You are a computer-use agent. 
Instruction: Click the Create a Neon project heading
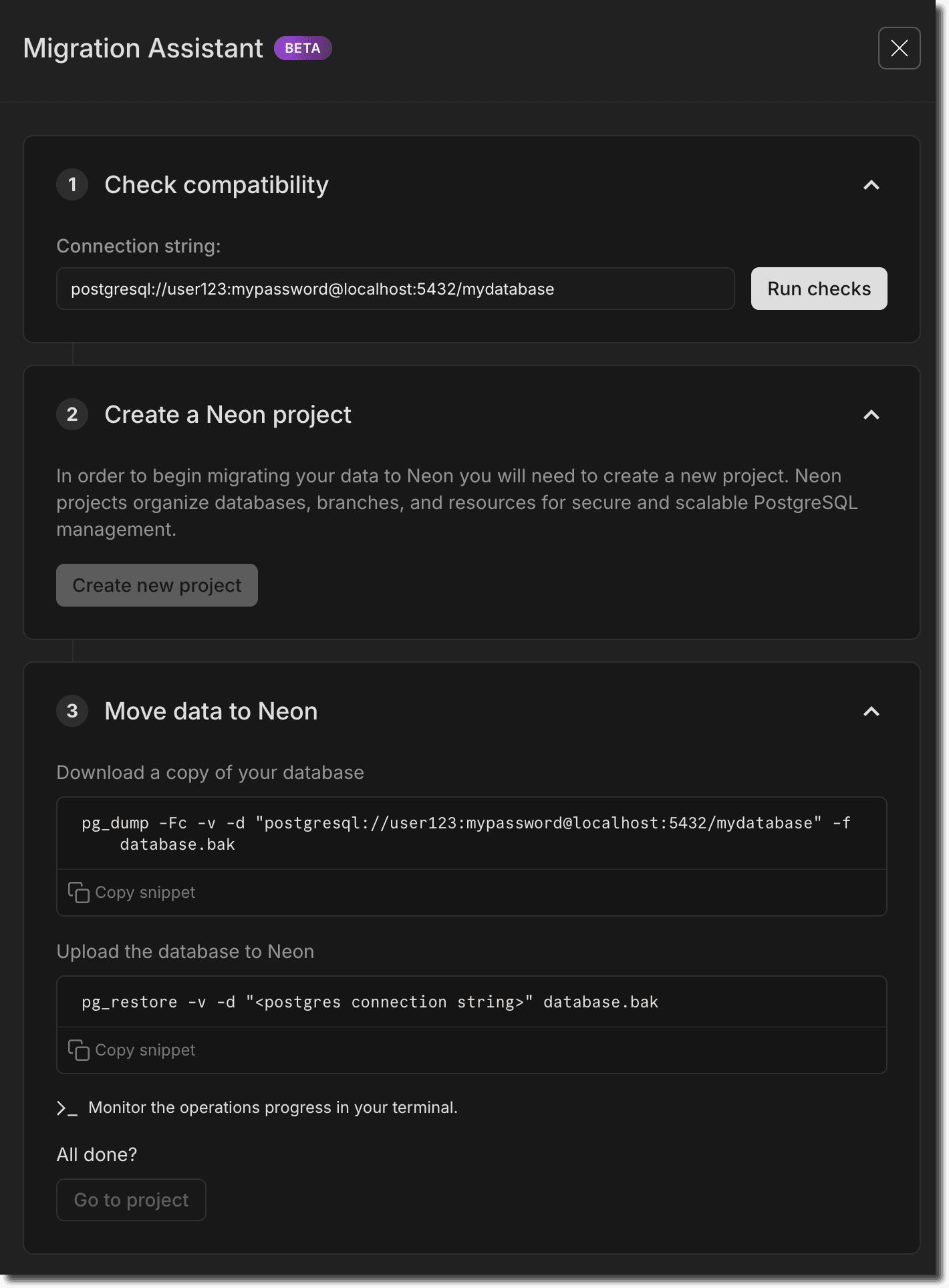228,415
